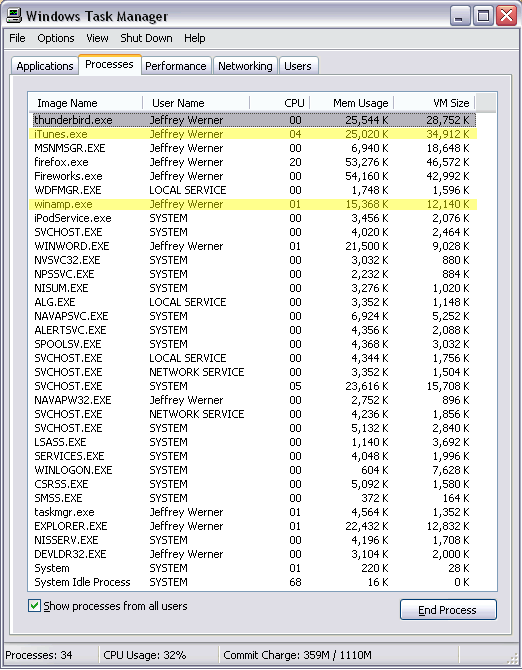
Task: Select the iTunes.exe process row
Action: 255,134
